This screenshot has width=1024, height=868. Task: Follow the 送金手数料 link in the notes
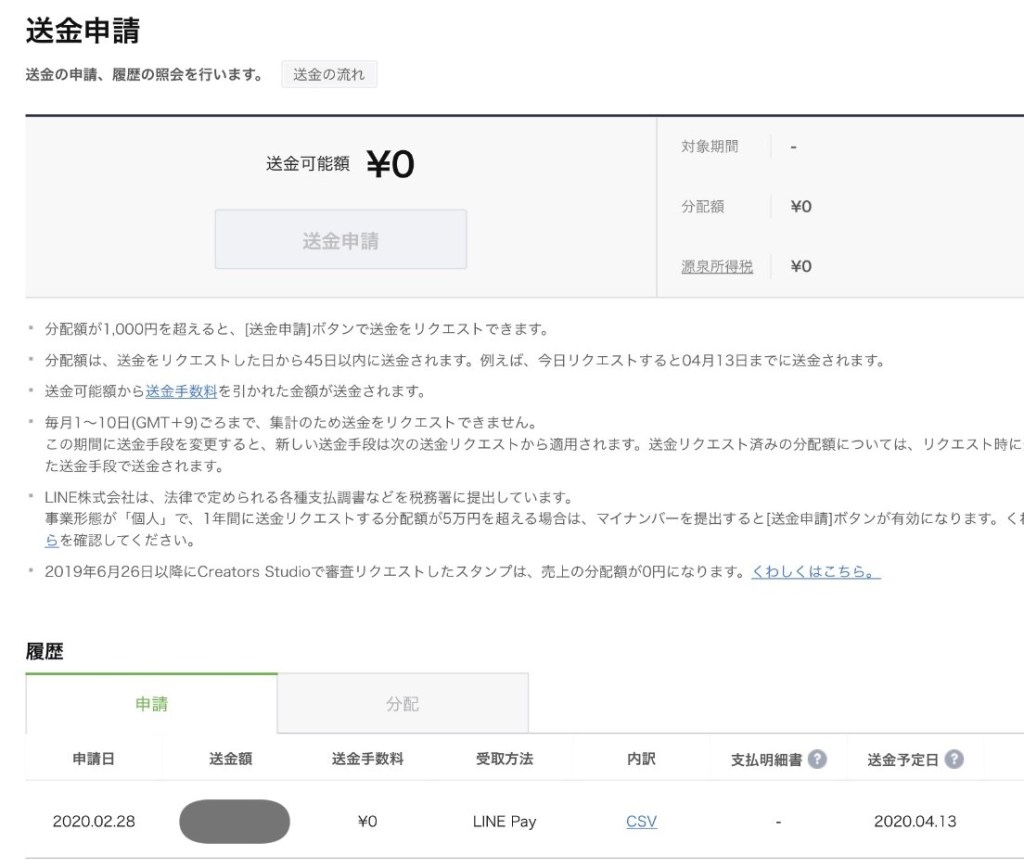pos(181,391)
